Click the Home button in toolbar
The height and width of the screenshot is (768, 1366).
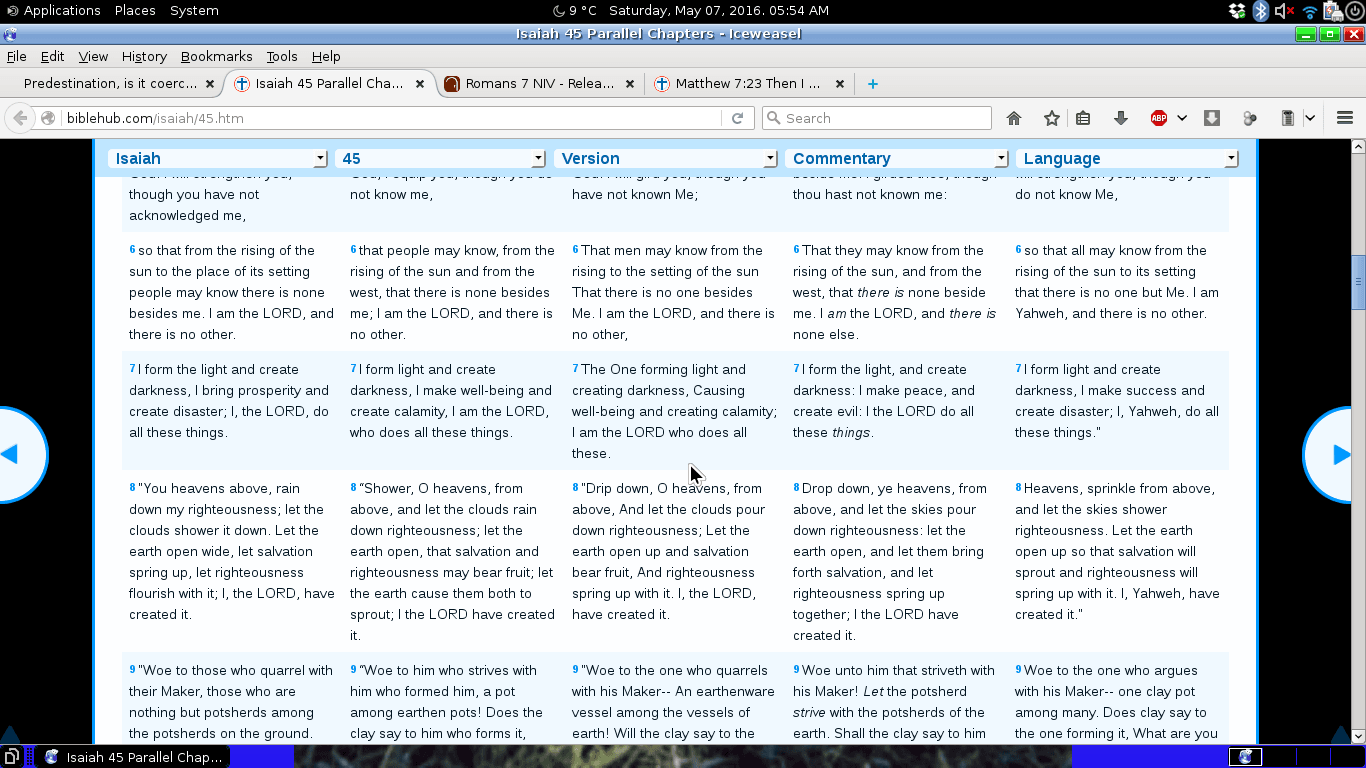point(1014,118)
